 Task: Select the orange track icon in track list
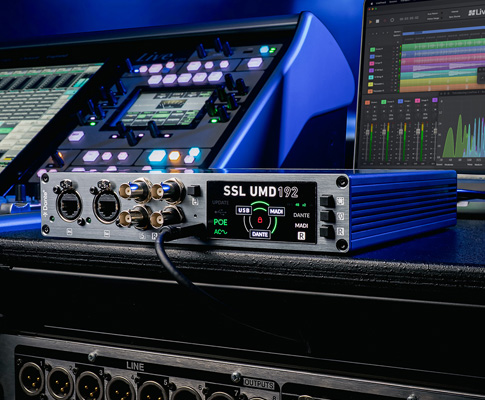(370, 91)
